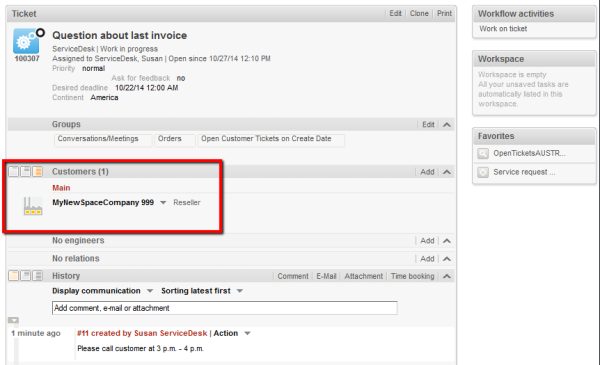Click the ticket gear icon above 100307
This screenshot has height=365, width=600.
click(26, 41)
